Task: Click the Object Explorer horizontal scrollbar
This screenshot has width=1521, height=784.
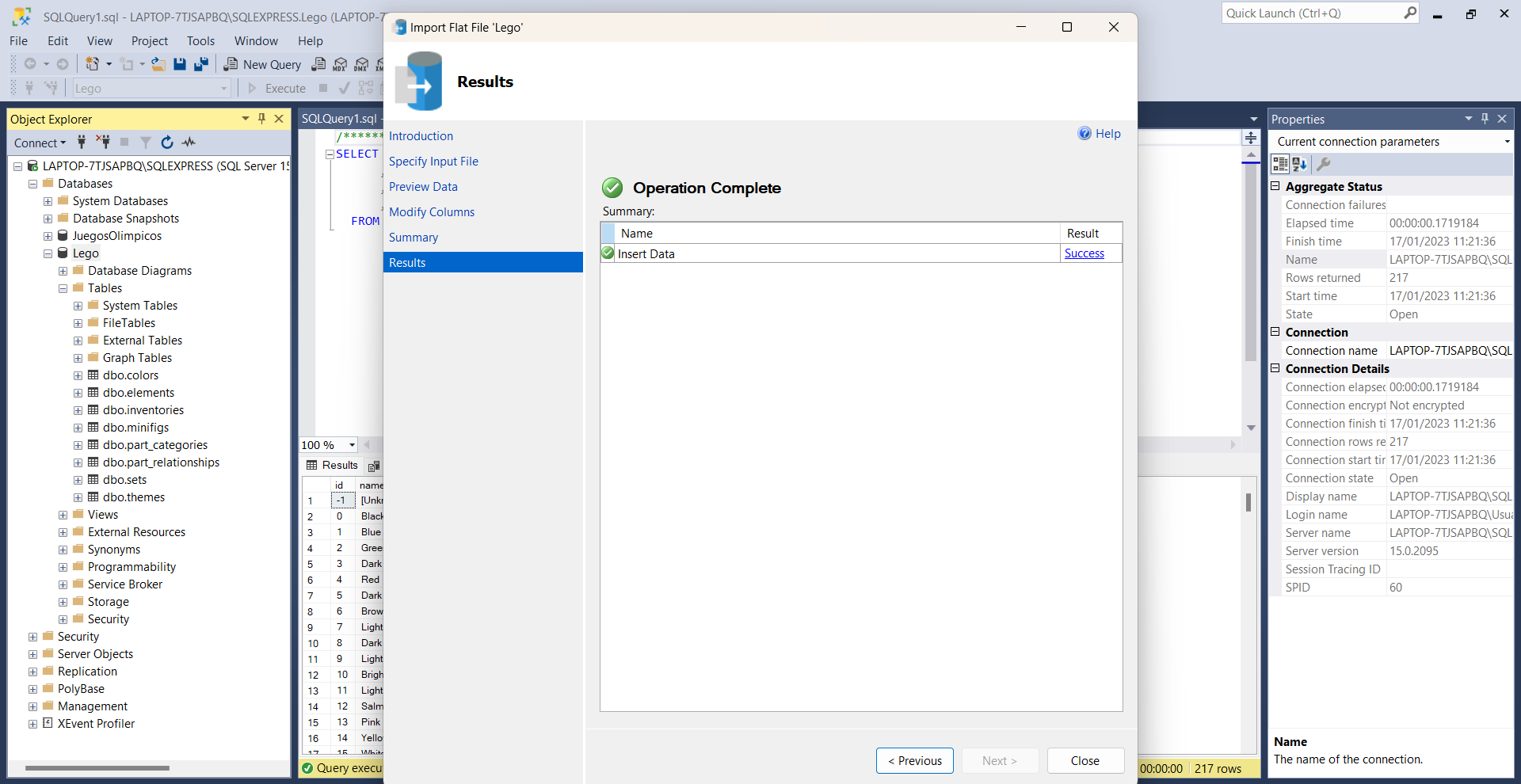Action: [x=97, y=767]
